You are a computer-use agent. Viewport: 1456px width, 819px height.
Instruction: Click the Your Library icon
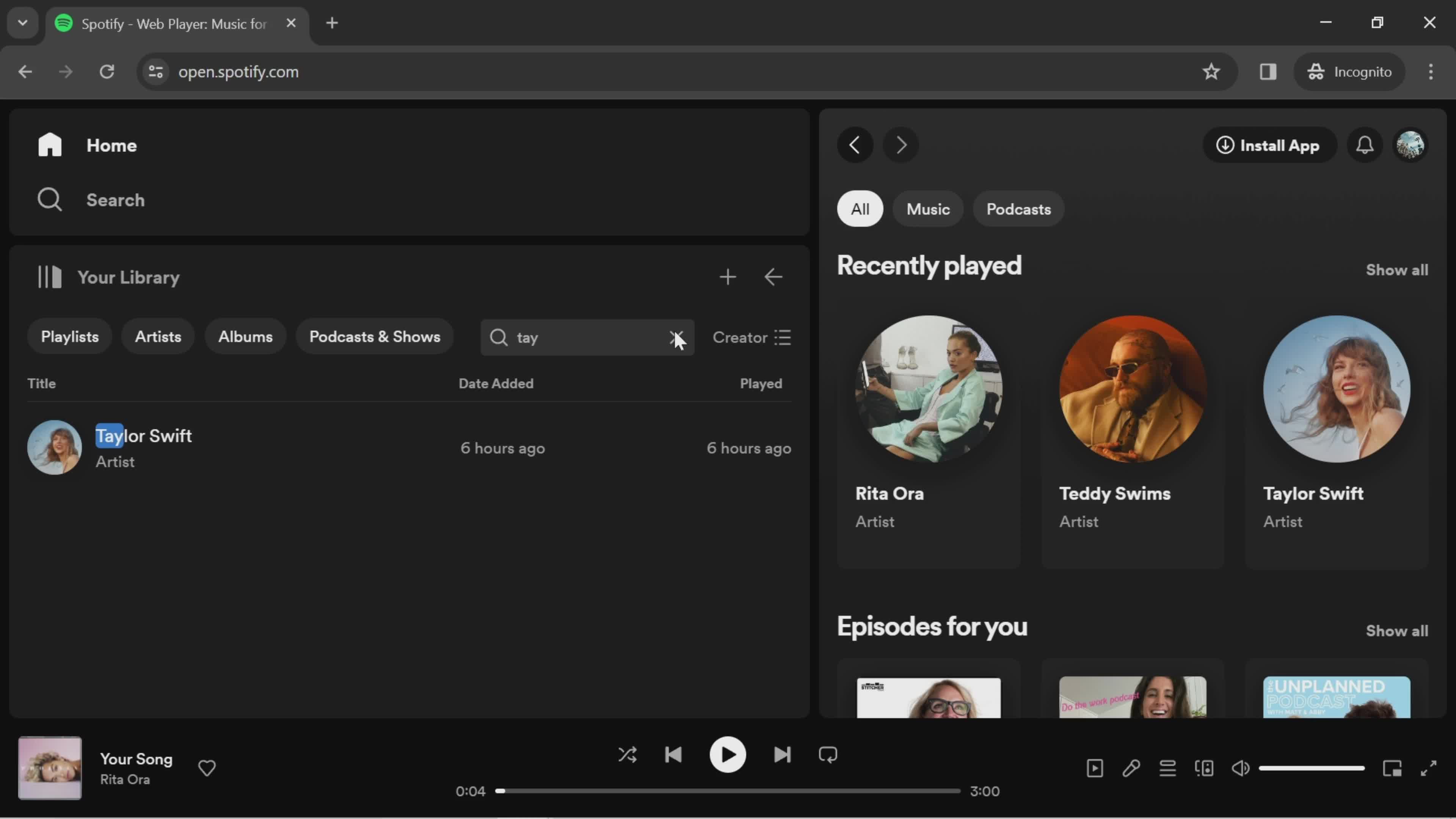[50, 277]
